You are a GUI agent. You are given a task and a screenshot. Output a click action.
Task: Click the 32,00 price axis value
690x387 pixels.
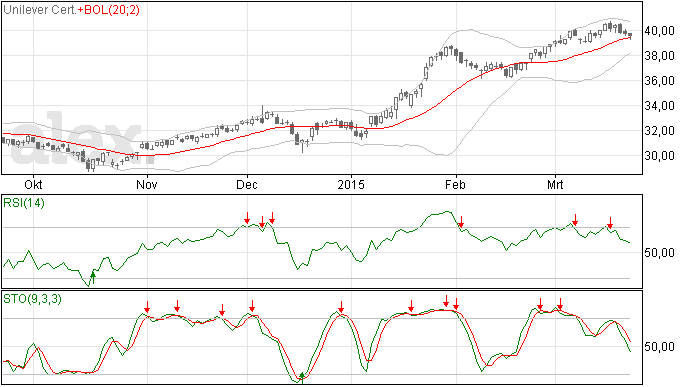659,131
